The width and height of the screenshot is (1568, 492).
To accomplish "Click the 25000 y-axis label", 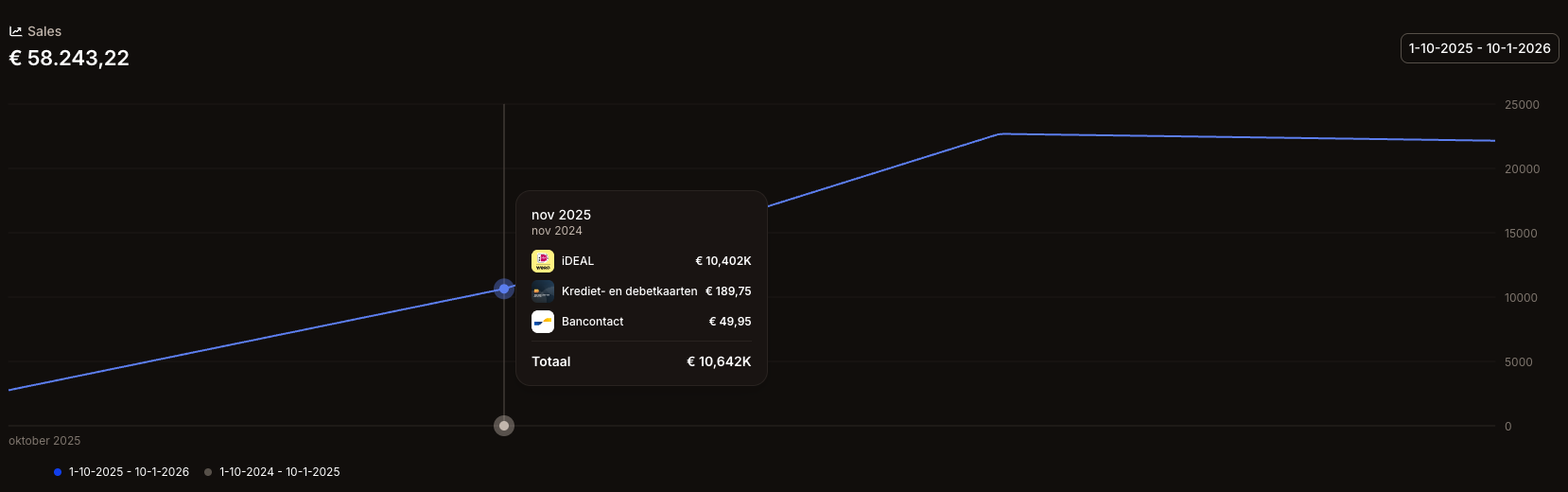I will pyautogui.click(x=1522, y=105).
